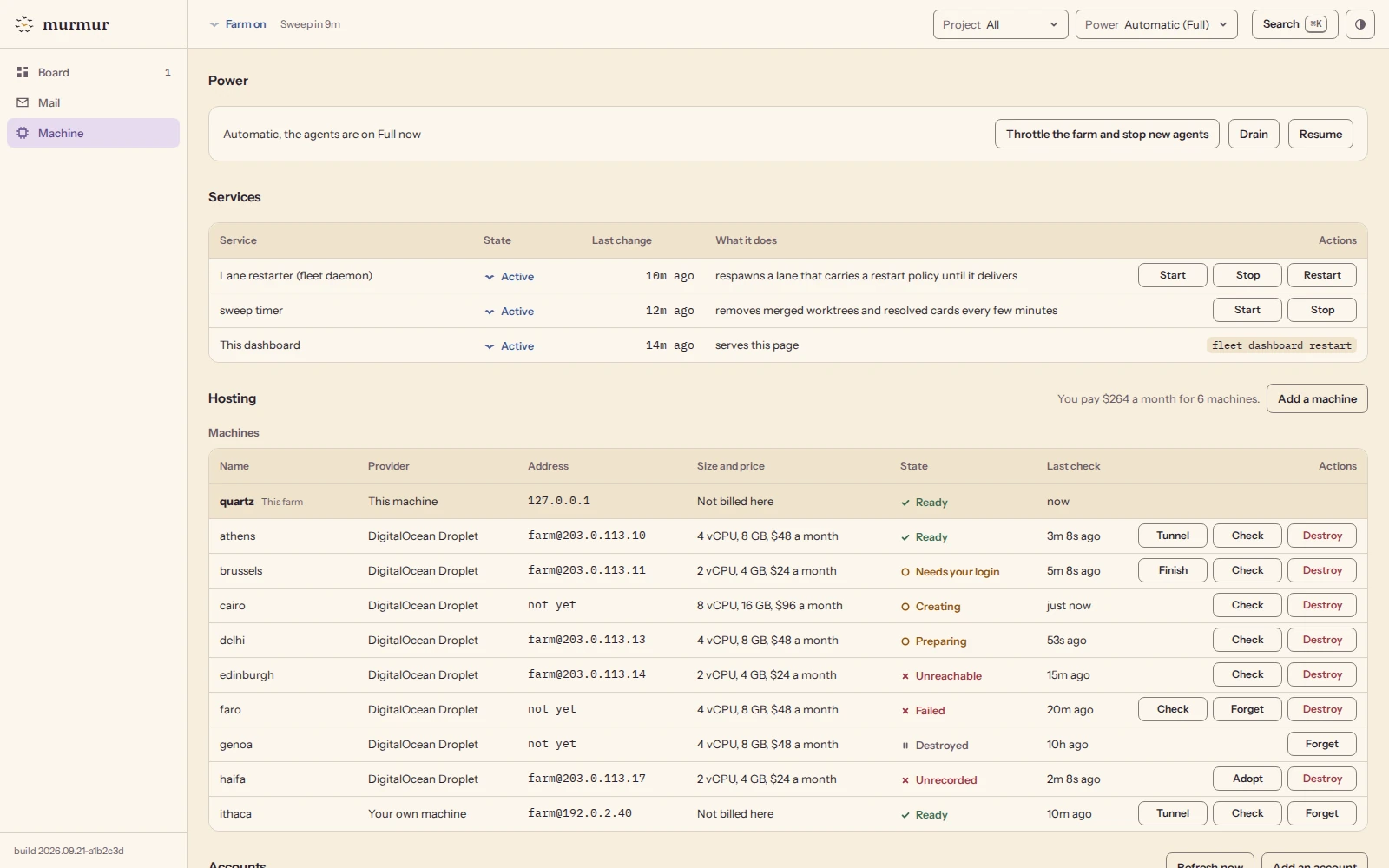Click the Creating status for cairo

[931, 607]
